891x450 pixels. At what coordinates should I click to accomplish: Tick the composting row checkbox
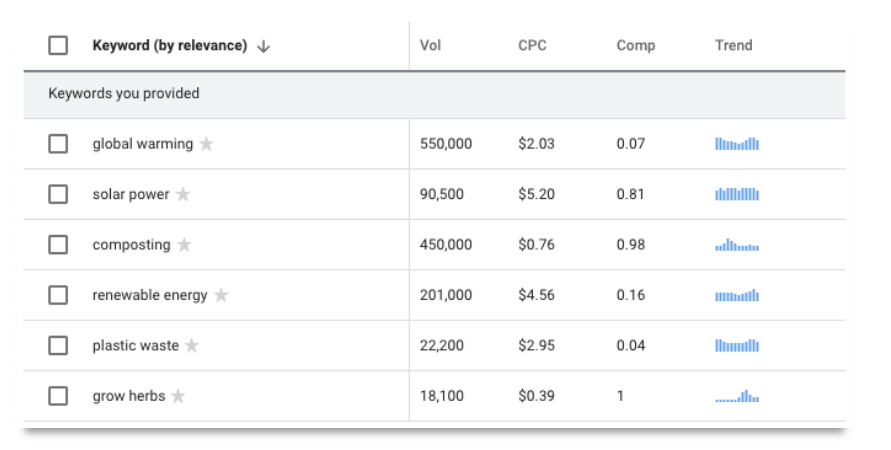pyautogui.click(x=58, y=245)
